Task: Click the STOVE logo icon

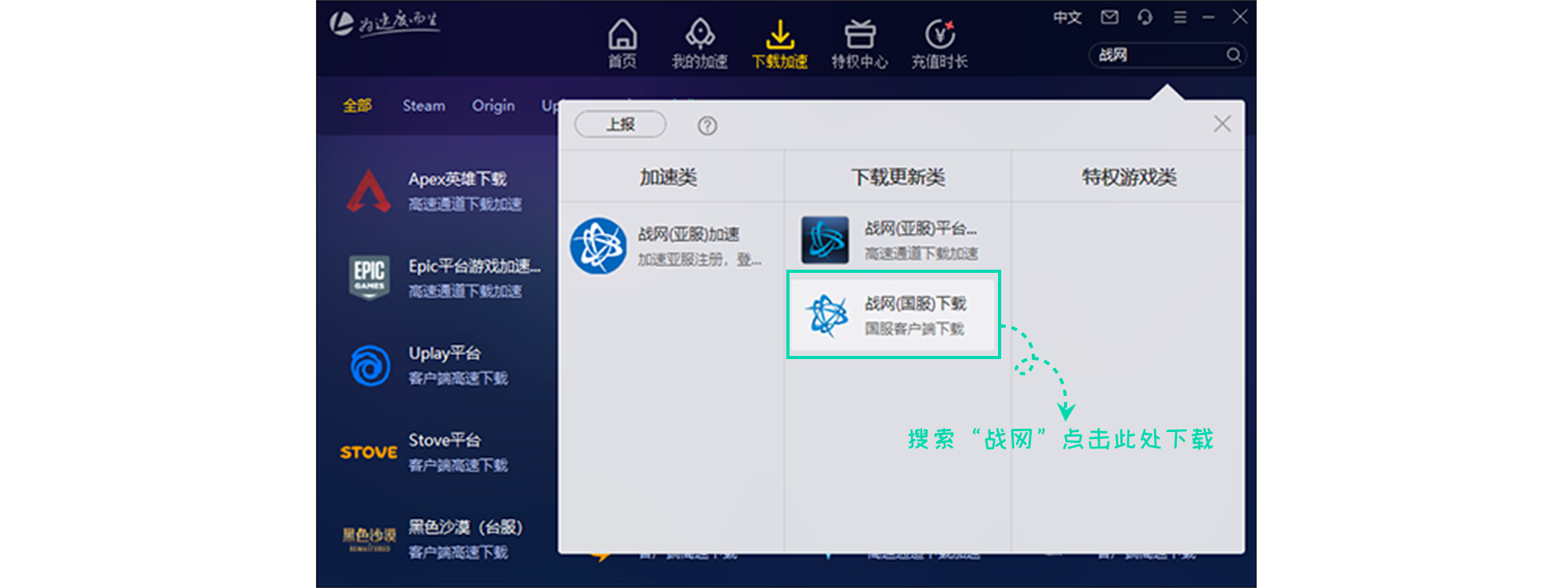Action: coord(368,452)
